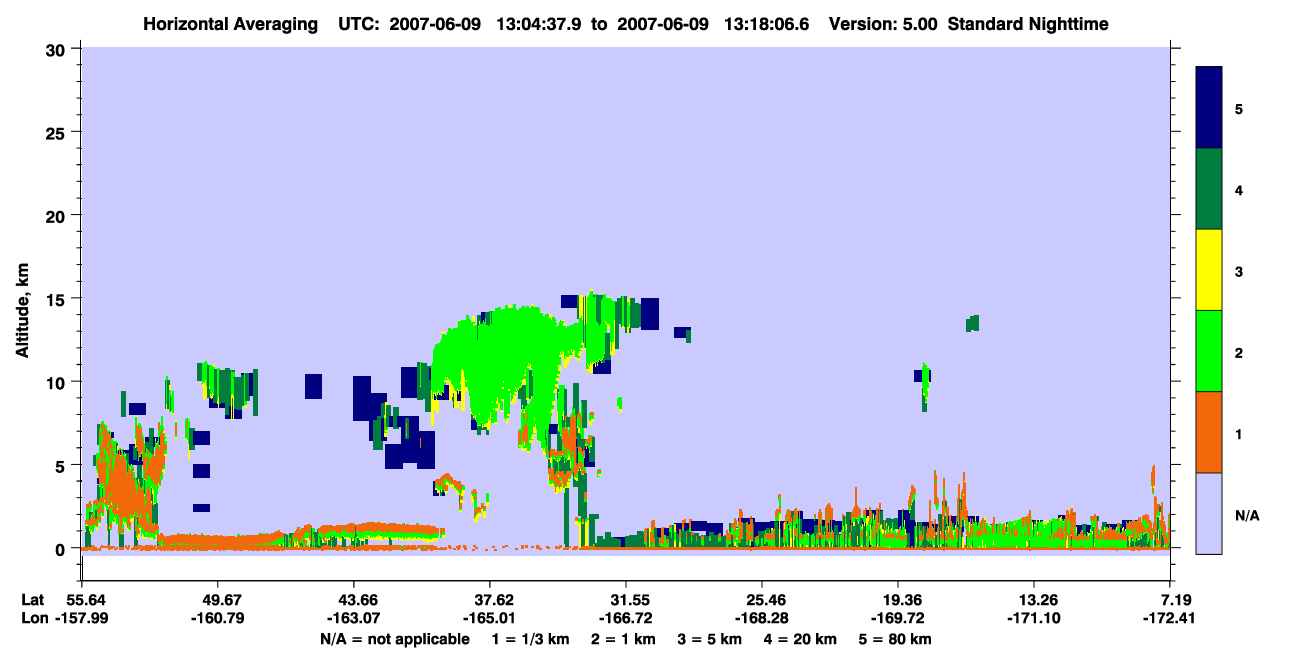Click the 'Standard Nighttime' text in title
This screenshot has width=1300, height=667.
[1029, 23]
